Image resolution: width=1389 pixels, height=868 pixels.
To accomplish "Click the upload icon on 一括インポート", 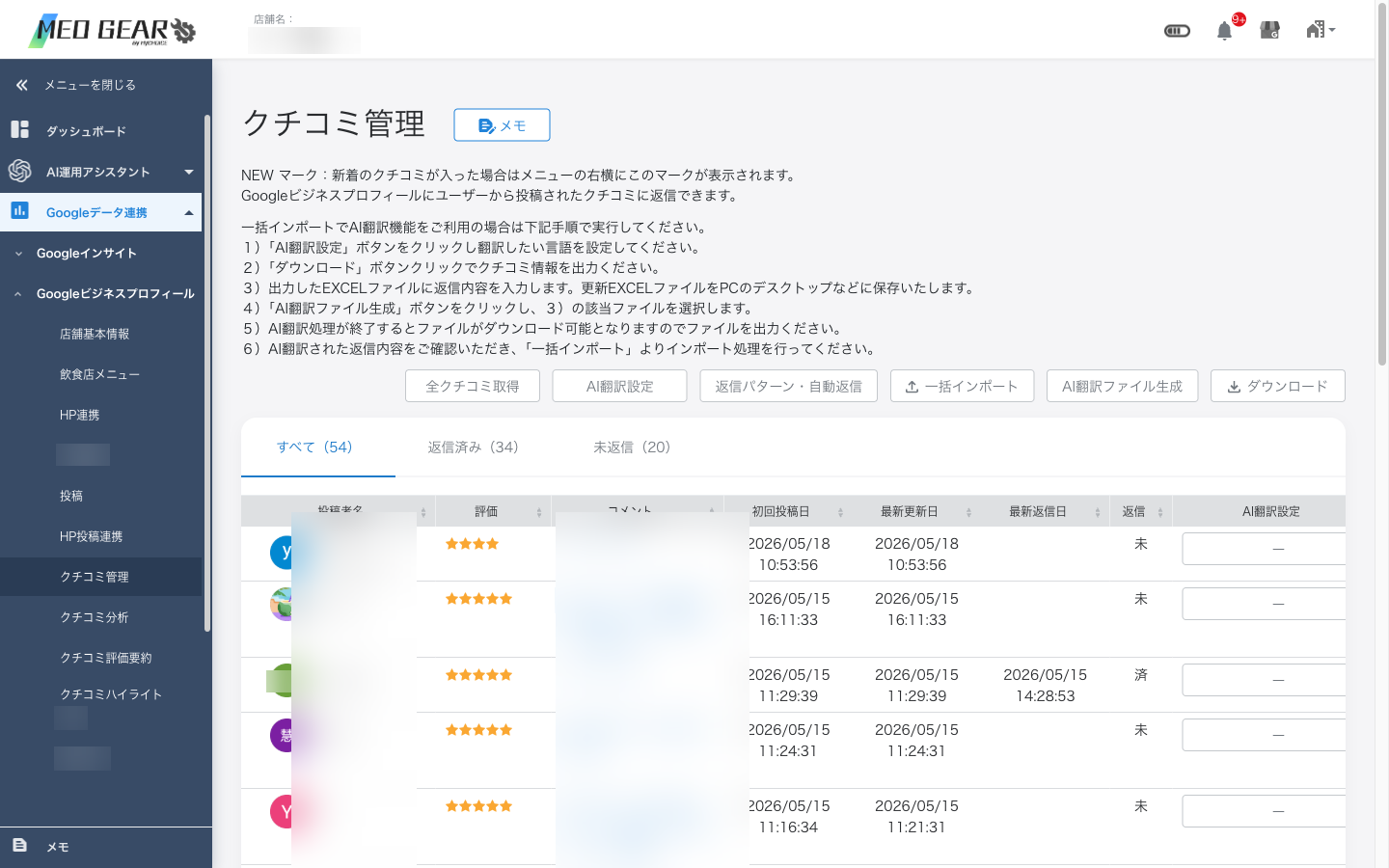I will click(x=912, y=387).
